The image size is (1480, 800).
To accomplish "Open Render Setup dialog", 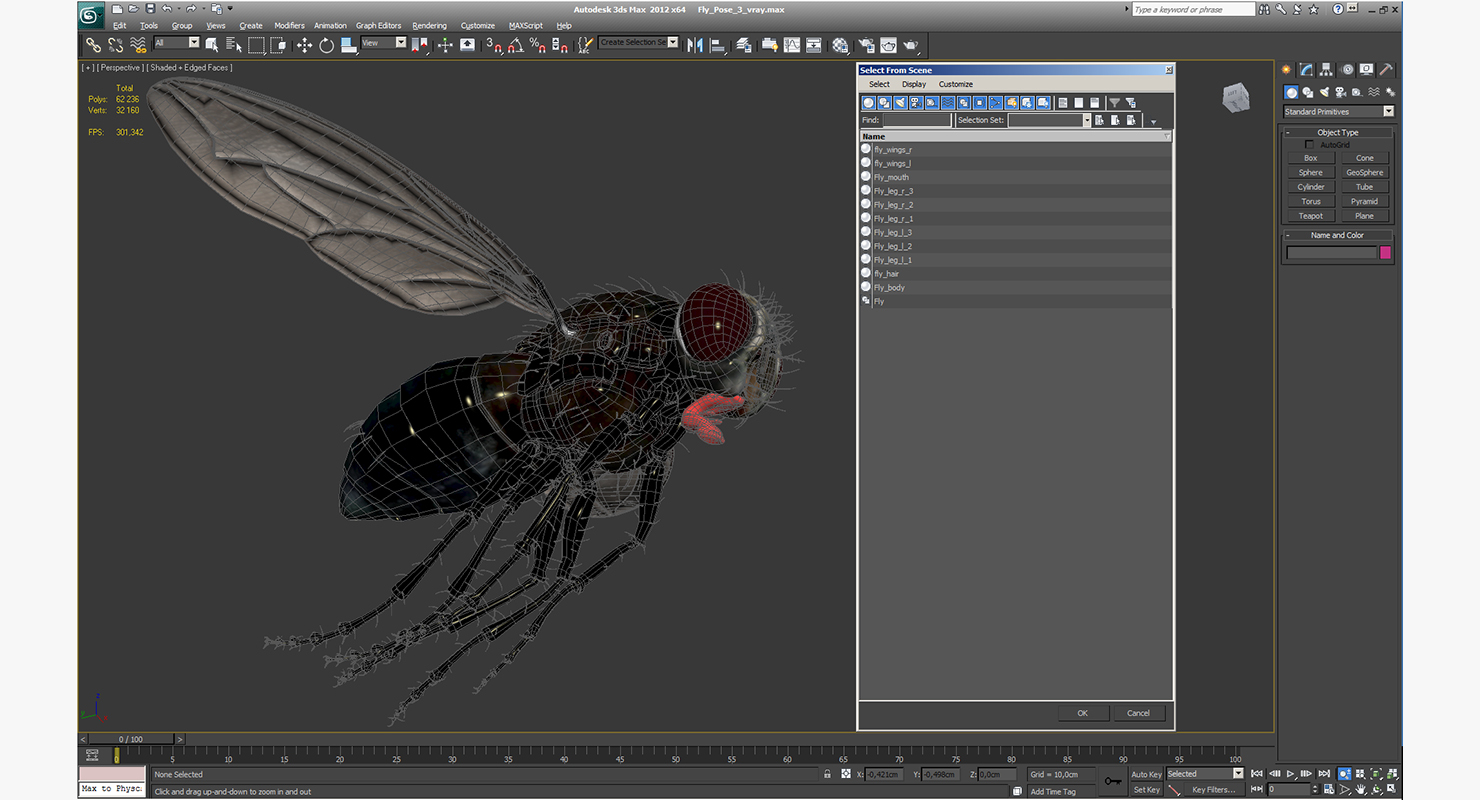I will point(866,45).
